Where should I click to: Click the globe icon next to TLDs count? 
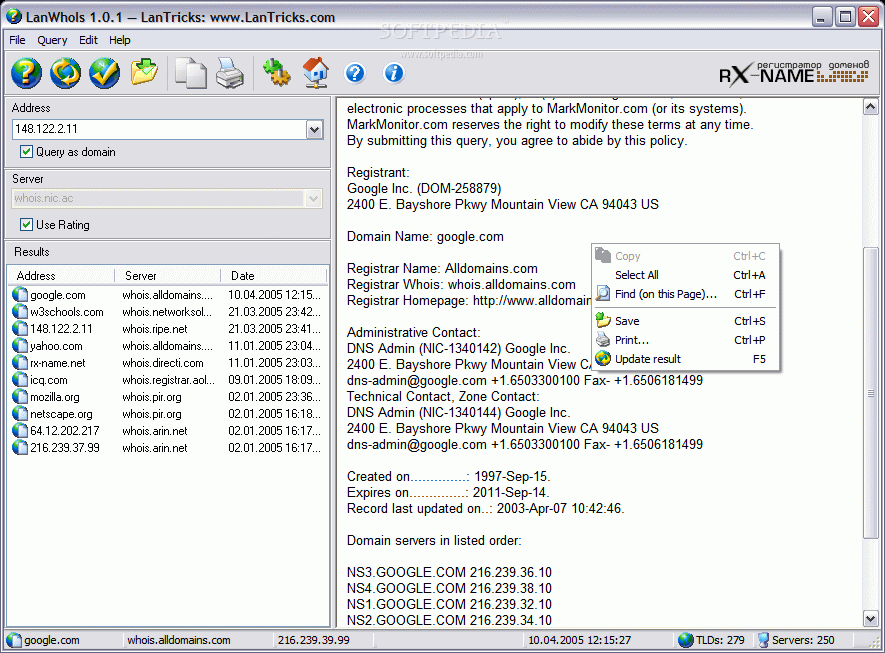(686, 640)
